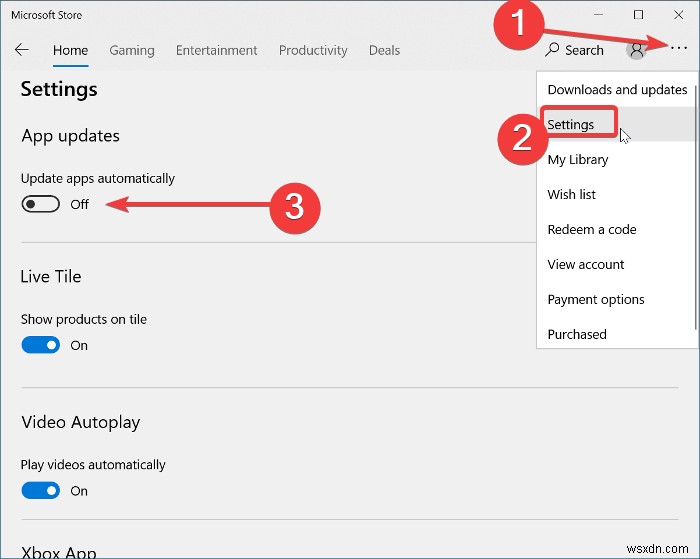Viewport: 700px width, 559px height.
Task: Click the Settings page title
Action: click(x=59, y=89)
